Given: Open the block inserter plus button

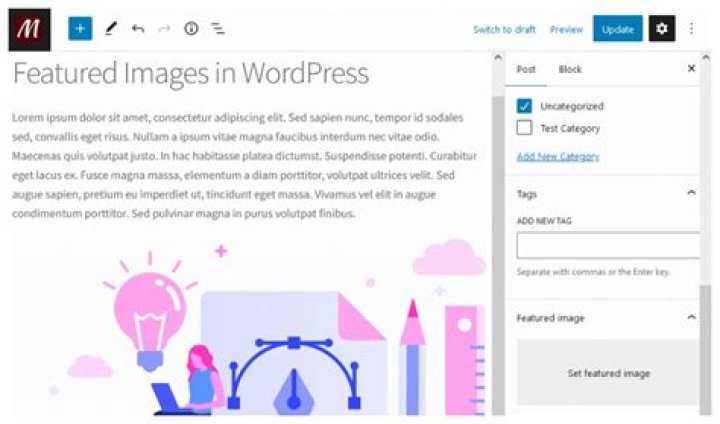Looking at the screenshot, I should click(x=80, y=29).
